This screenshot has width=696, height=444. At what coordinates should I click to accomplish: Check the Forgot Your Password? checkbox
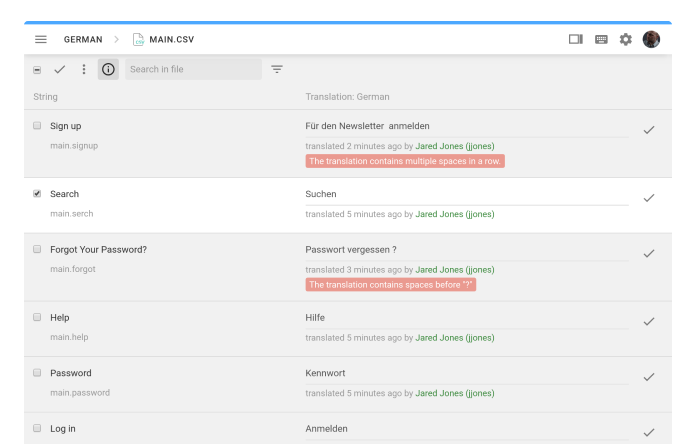37,249
